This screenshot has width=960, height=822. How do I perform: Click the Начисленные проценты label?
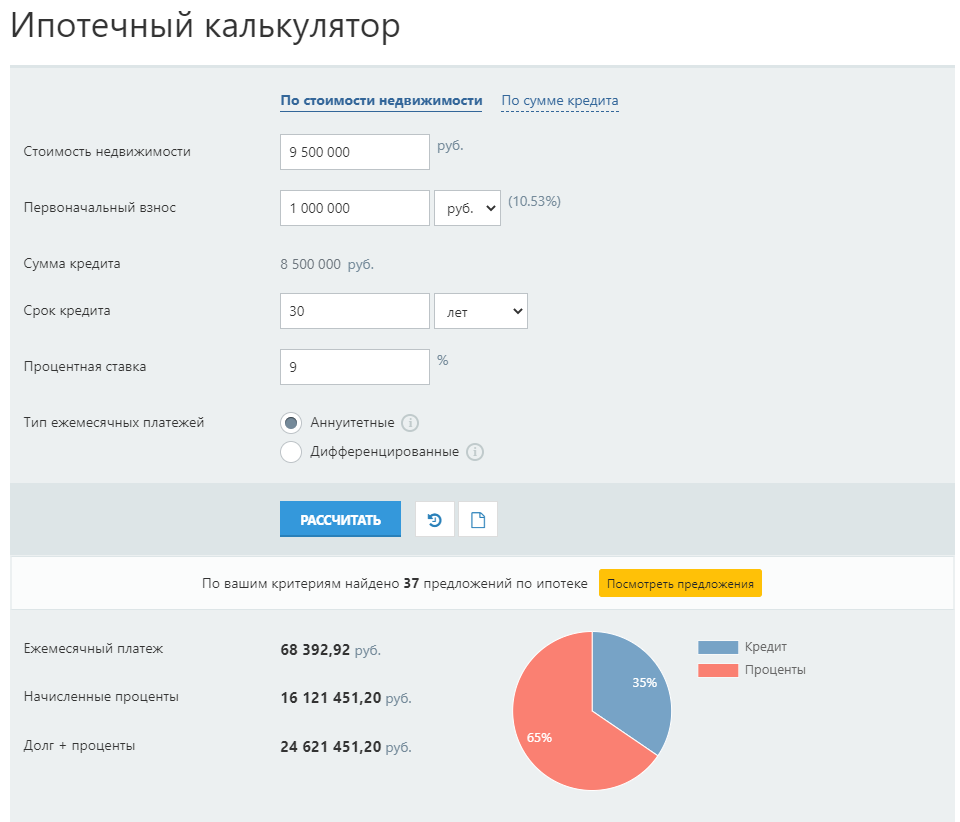tap(101, 697)
